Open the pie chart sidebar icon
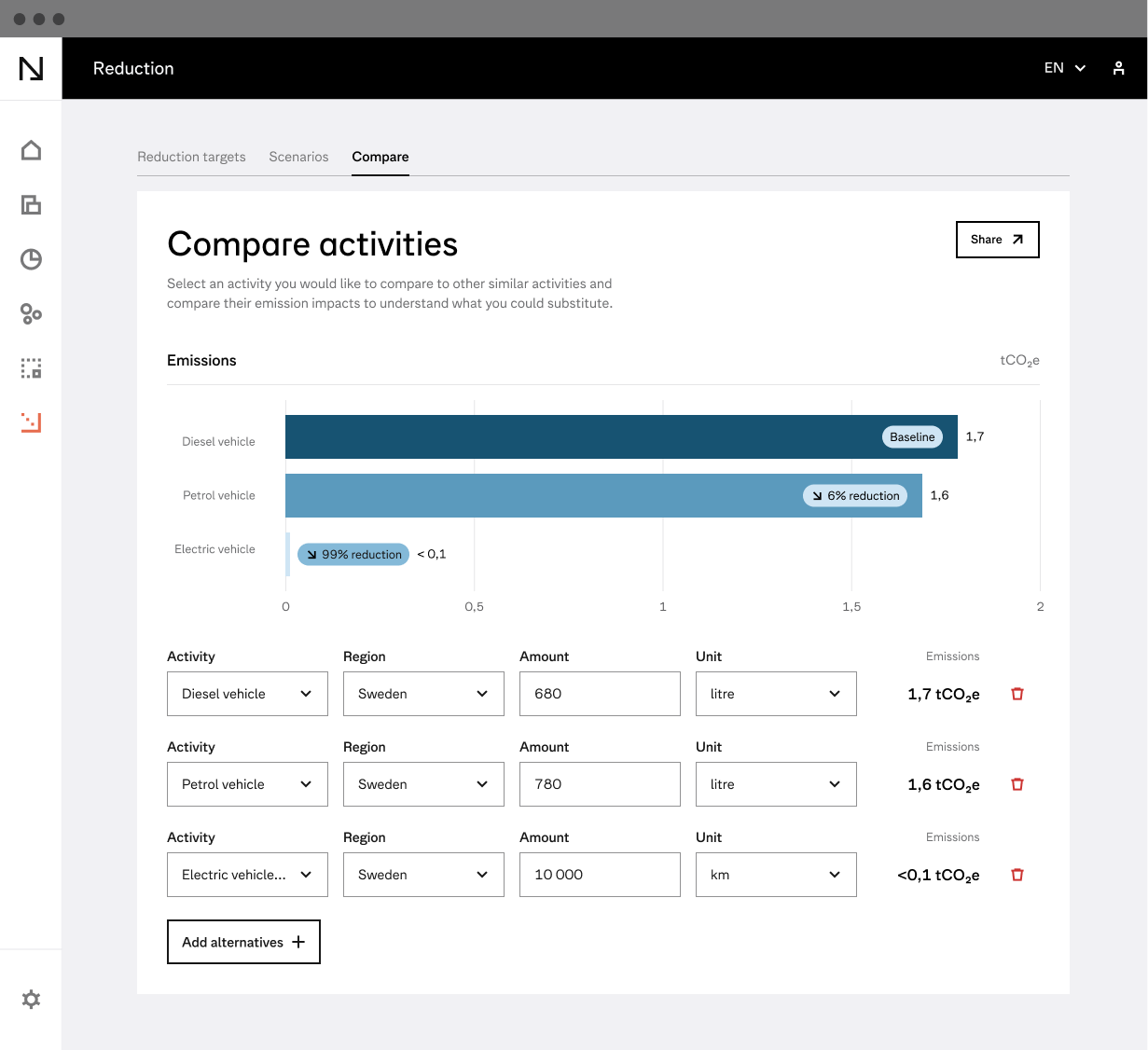The width and height of the screenshot is (1148, 1050). (x=31, y=259)
